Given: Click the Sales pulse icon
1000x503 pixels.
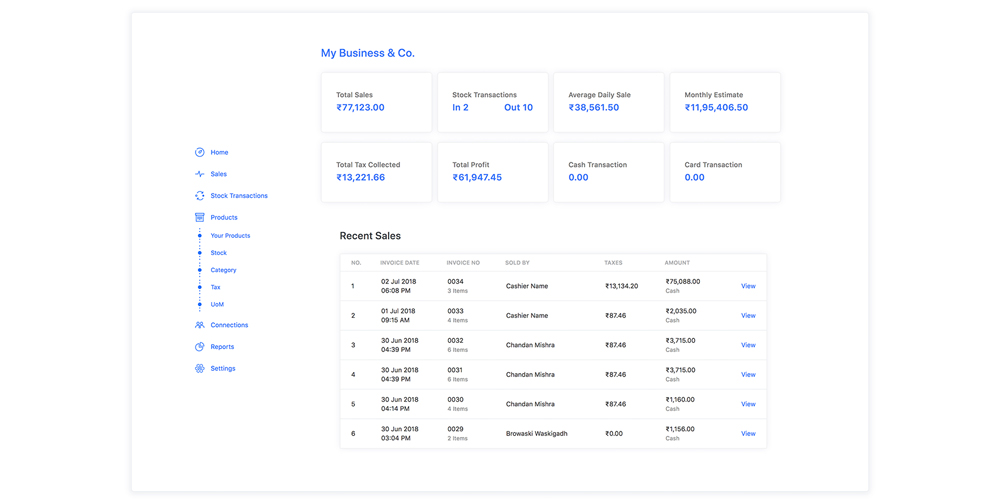Looking at the screenshot, I should tap(200, 174).
